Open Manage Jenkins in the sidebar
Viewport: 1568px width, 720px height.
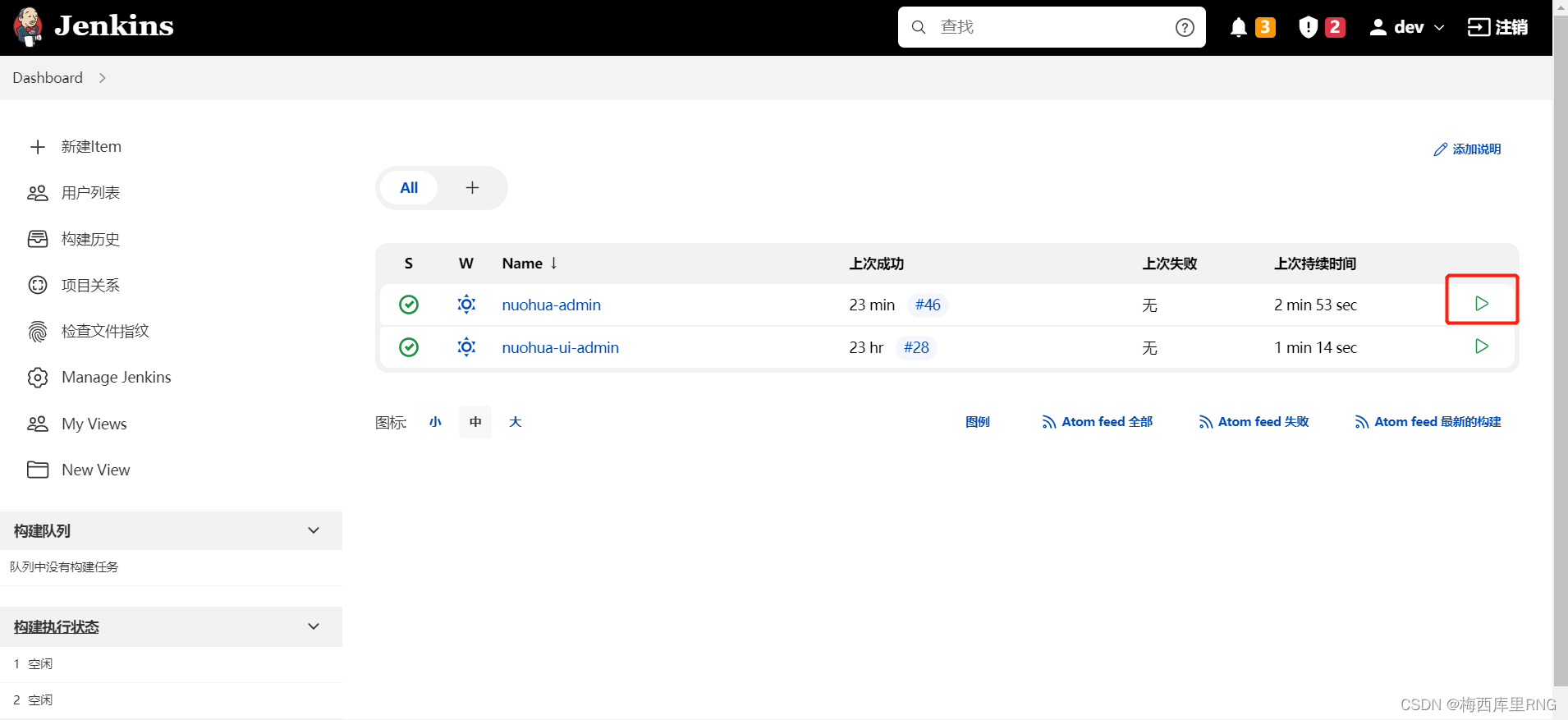[116, 377]
